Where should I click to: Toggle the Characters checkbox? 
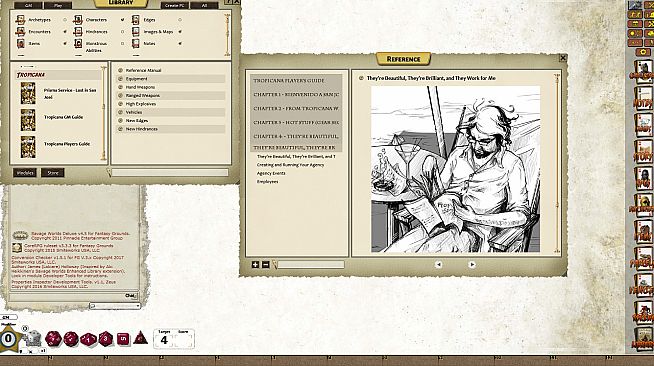click(x=122, y=20)
